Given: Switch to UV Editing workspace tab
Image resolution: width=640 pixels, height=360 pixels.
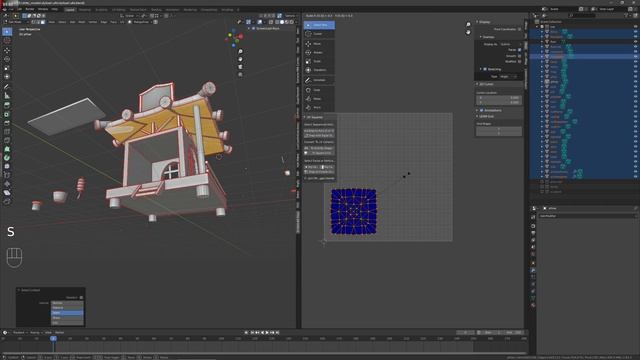Looking at the screenshot, I should click(119, 9).
